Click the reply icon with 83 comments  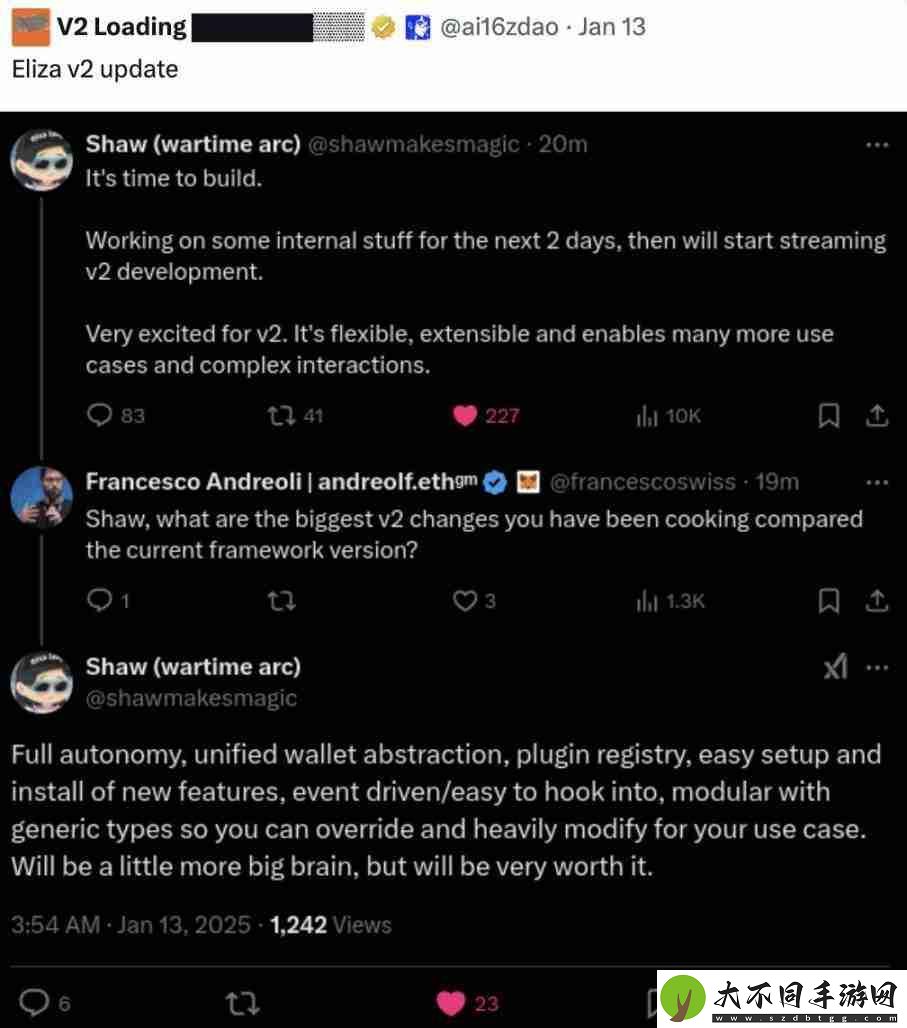coord(100,415)
